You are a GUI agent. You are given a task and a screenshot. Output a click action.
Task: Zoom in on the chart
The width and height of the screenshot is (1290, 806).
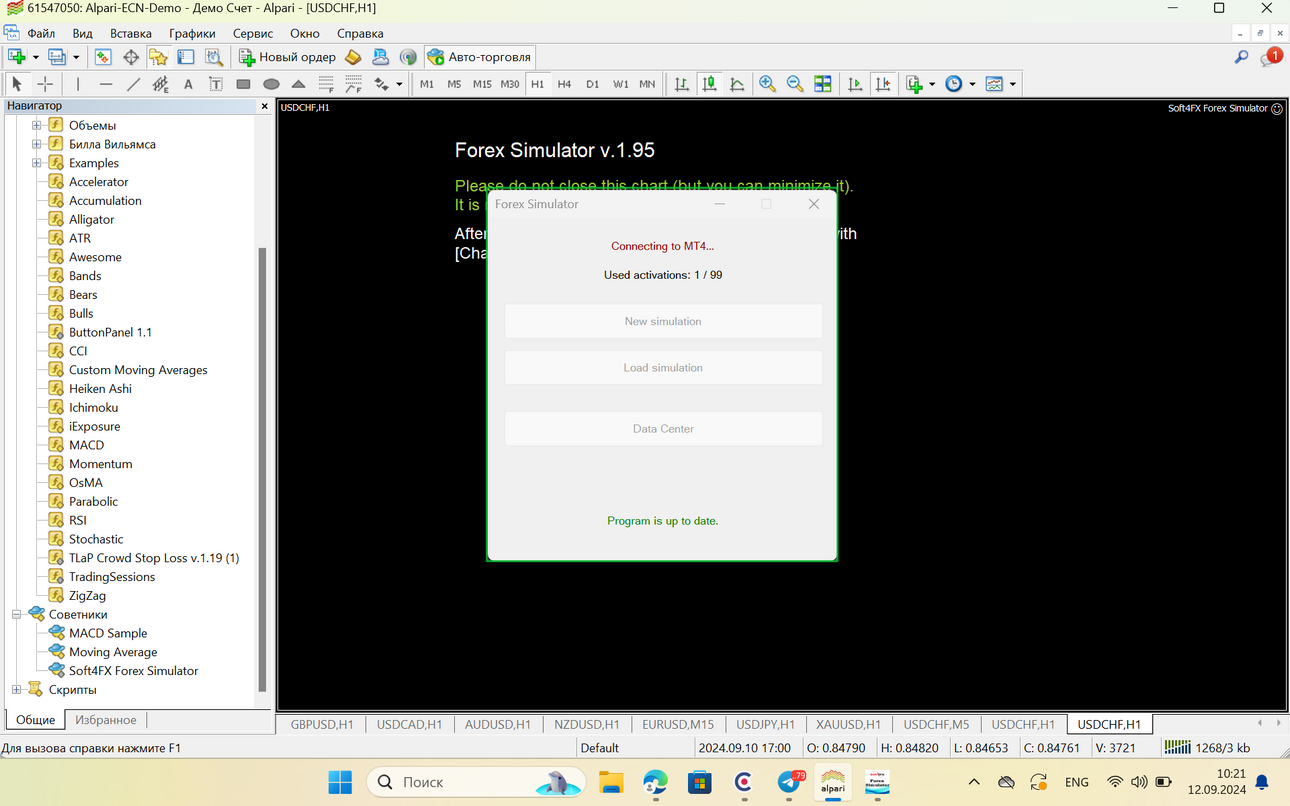767,84
